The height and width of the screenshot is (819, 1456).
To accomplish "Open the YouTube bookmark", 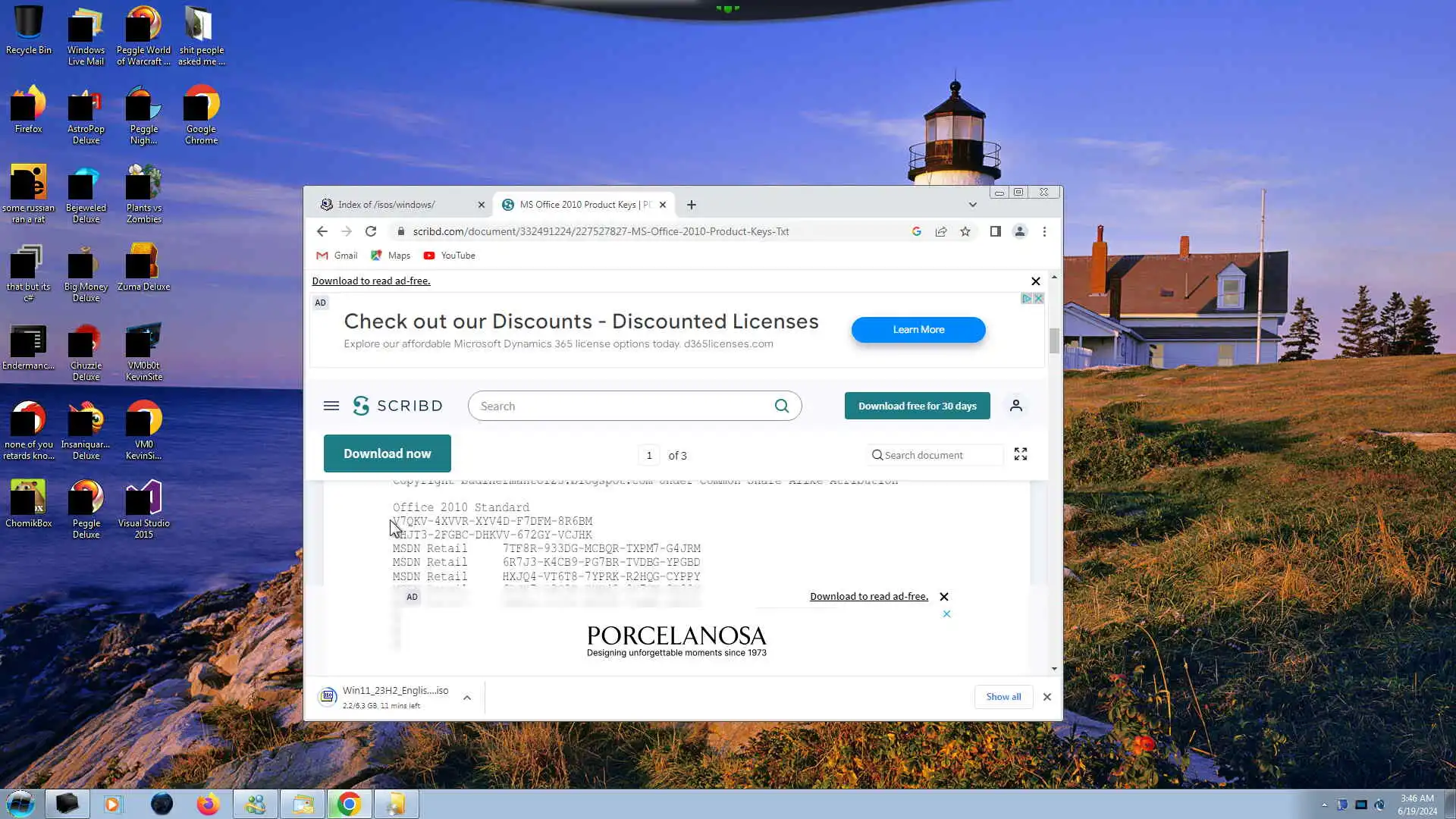I will click(x=449, y=256).
